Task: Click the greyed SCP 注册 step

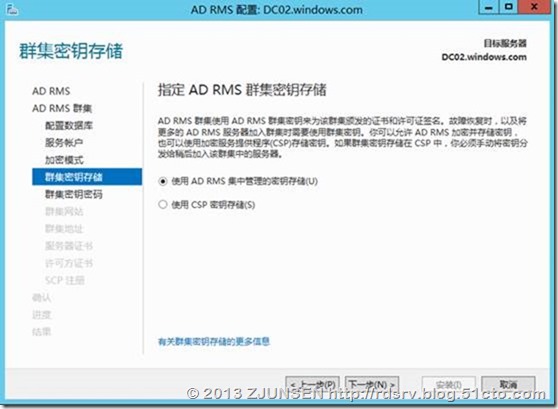Action: coord(65,280)
